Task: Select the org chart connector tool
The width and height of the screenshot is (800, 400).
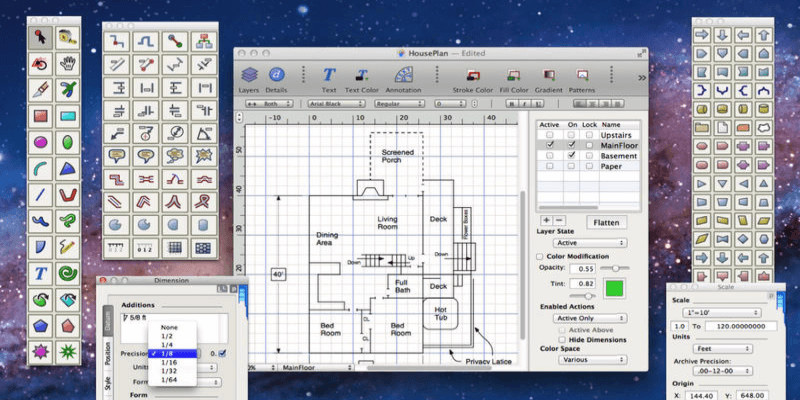Action: [204, 41]
